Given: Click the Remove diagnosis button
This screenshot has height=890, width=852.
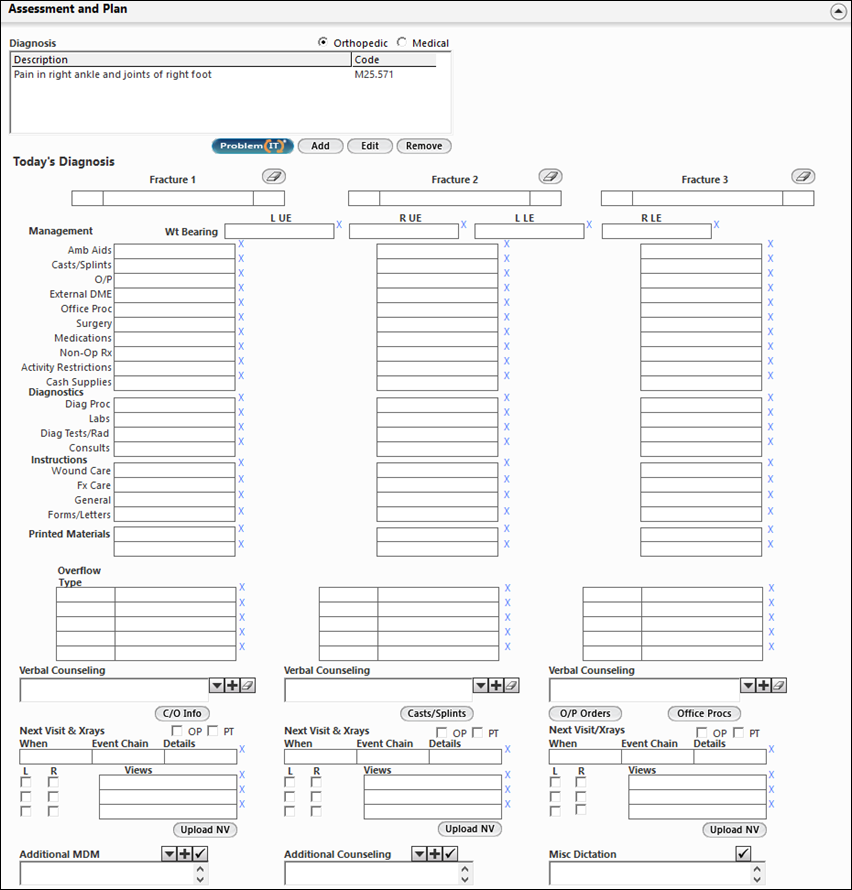Looking at the screenshot, I should coord(424,146).
